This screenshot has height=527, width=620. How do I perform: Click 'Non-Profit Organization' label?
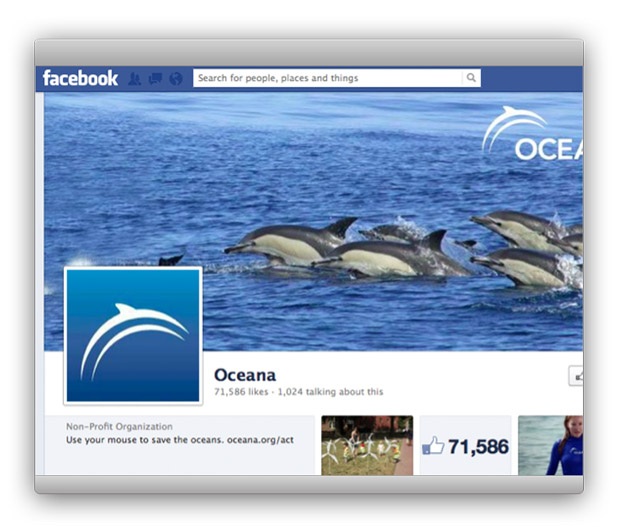point(119,427)
